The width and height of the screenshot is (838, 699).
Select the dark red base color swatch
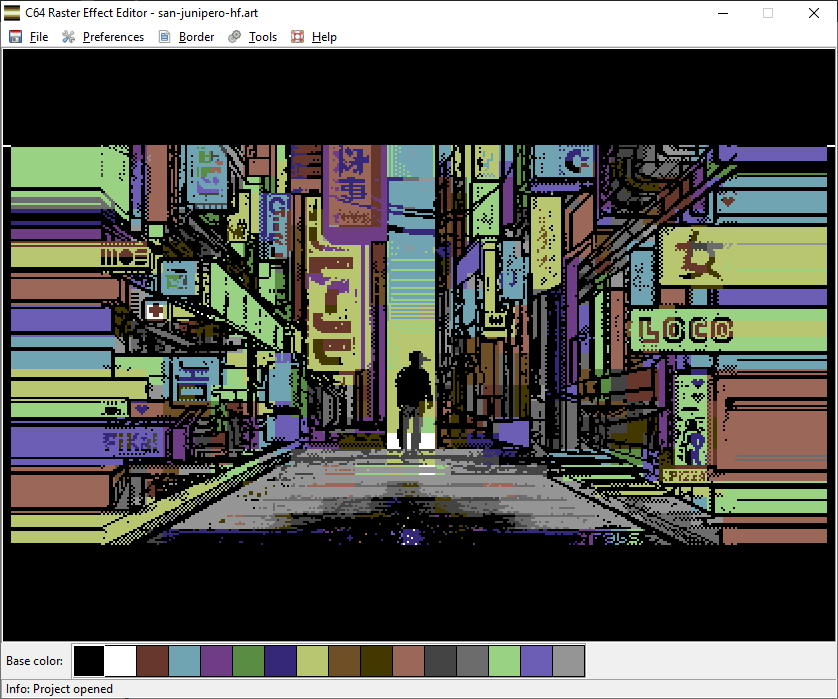click(x=152, y=661)
